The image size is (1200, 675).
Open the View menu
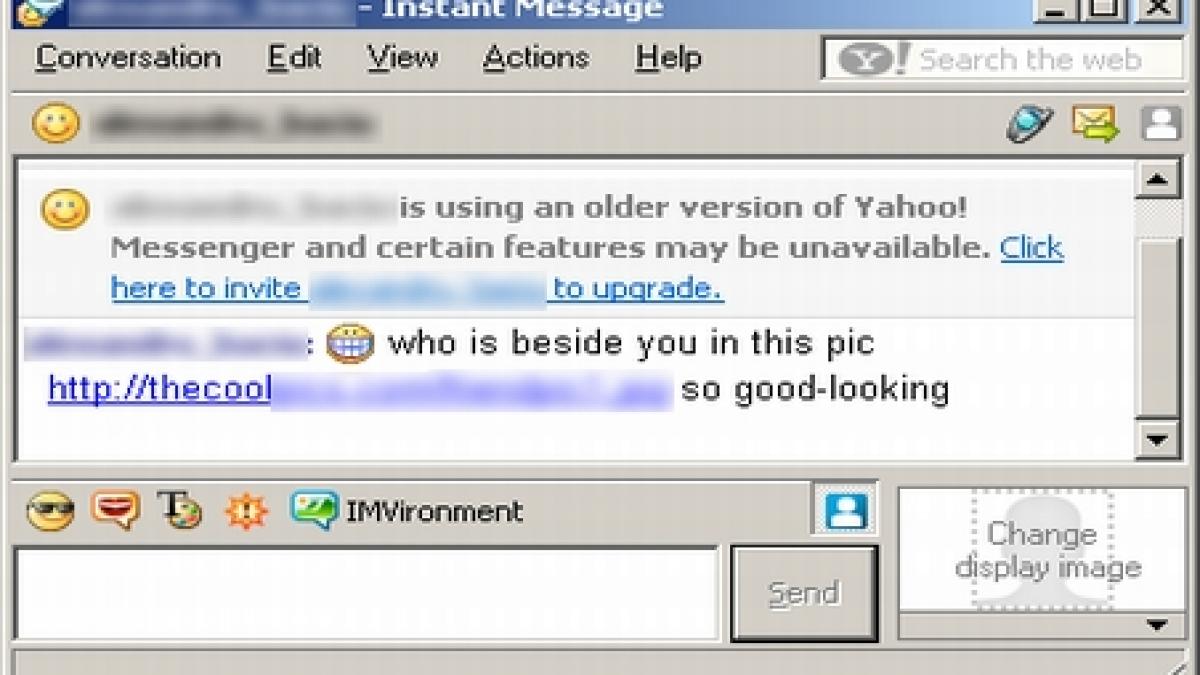pyautogui.click(x=402, y=58)
